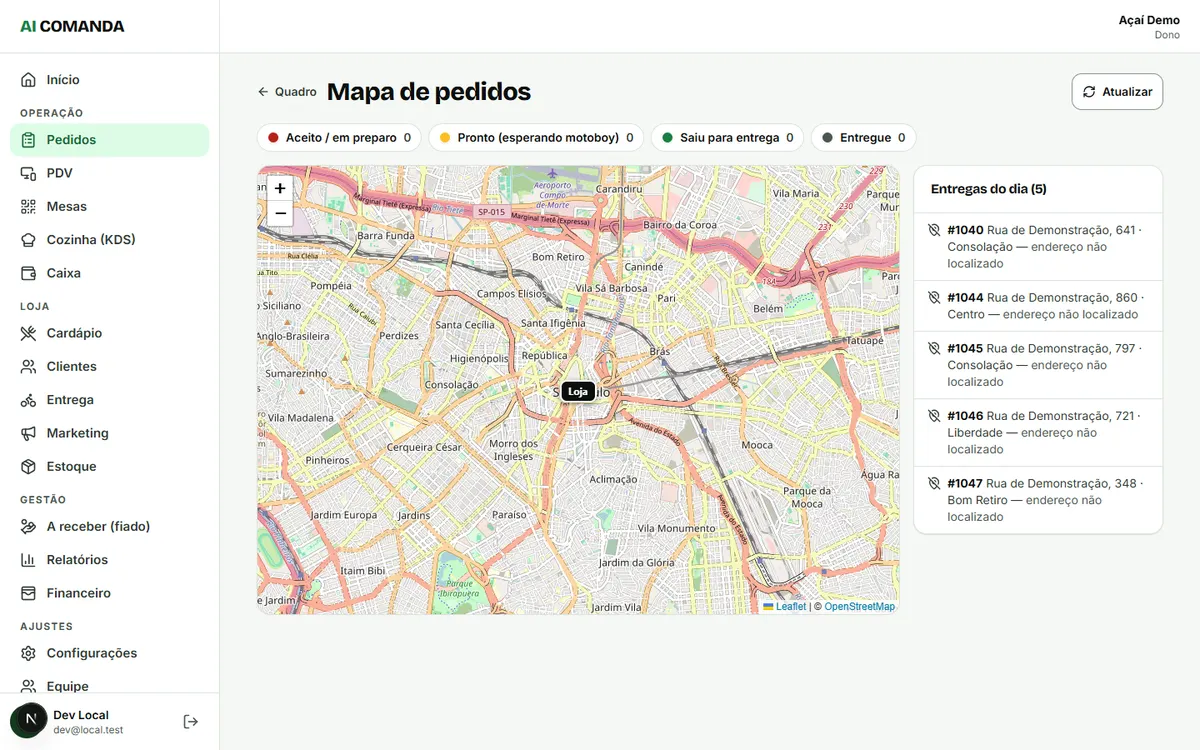Click the no-location pin icon for order #1040

935,230
